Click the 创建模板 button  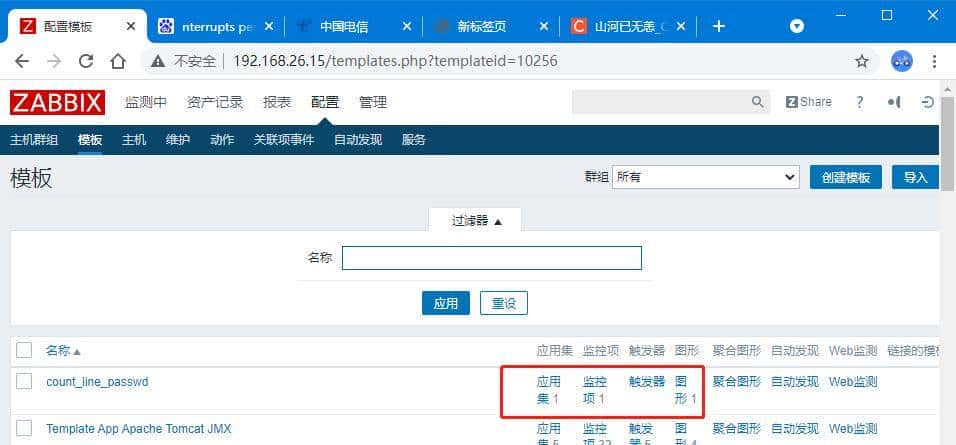[846, 177]
